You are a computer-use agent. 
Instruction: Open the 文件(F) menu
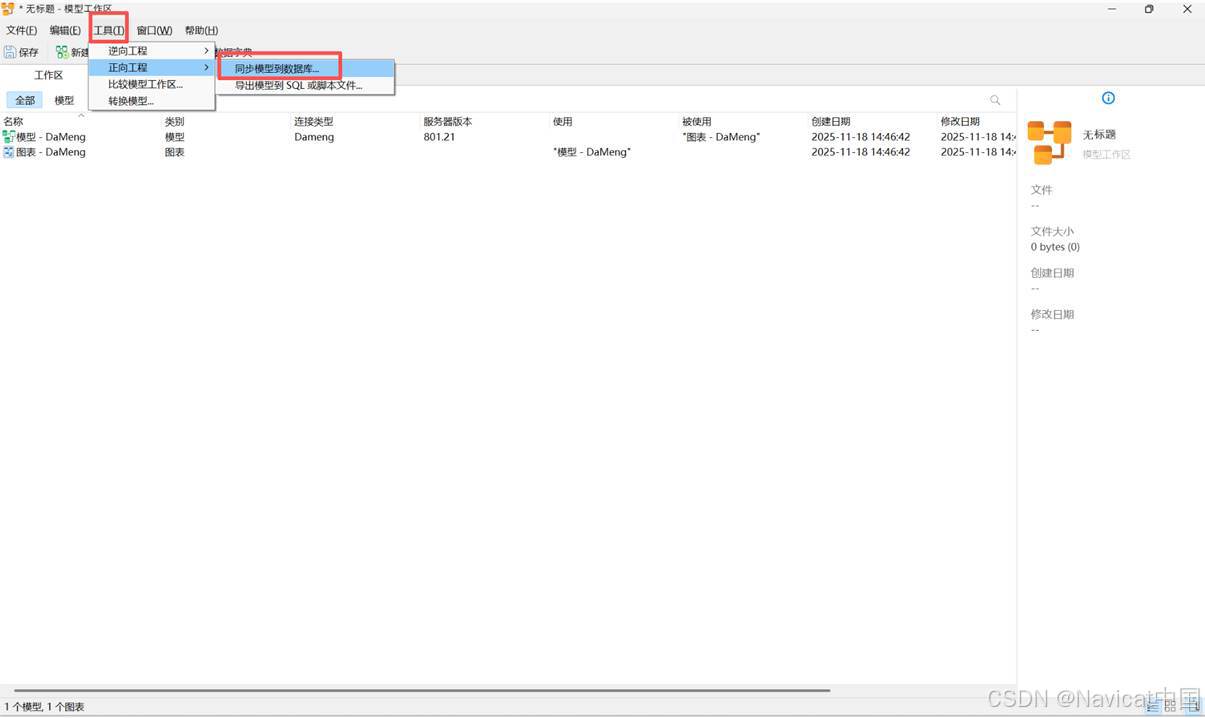tap(22, 31)
